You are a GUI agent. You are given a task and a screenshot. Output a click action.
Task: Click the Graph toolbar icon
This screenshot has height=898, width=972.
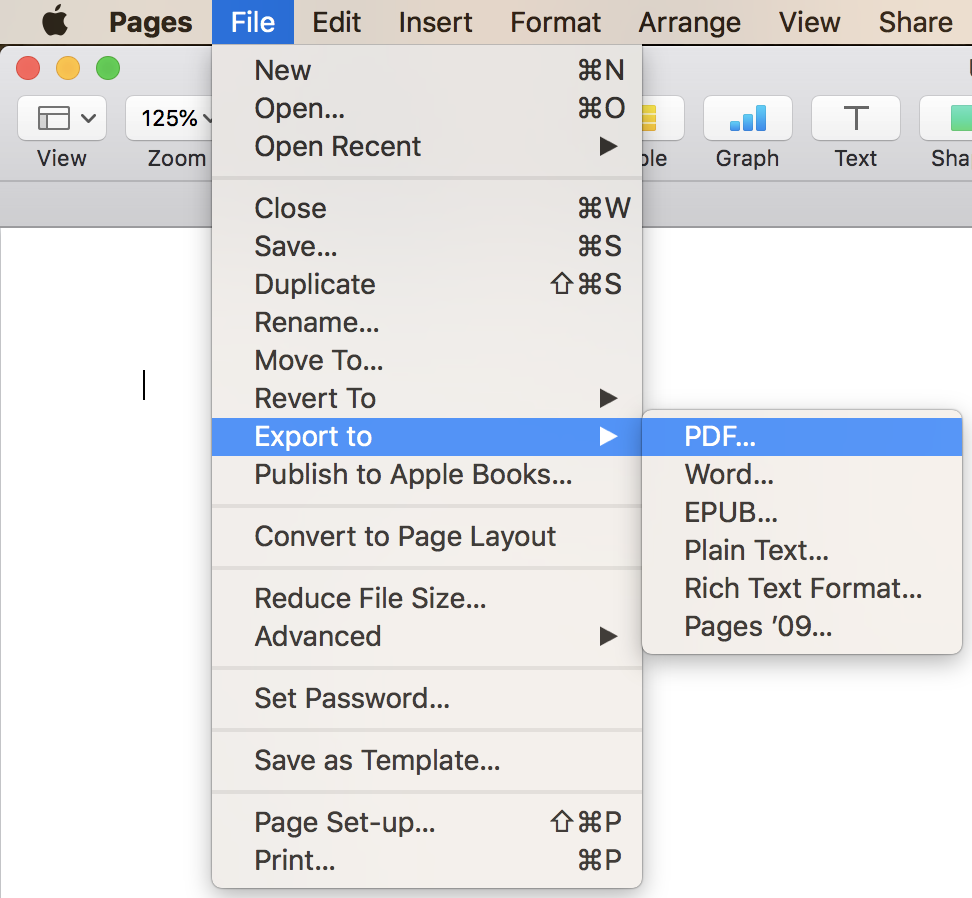748,118
